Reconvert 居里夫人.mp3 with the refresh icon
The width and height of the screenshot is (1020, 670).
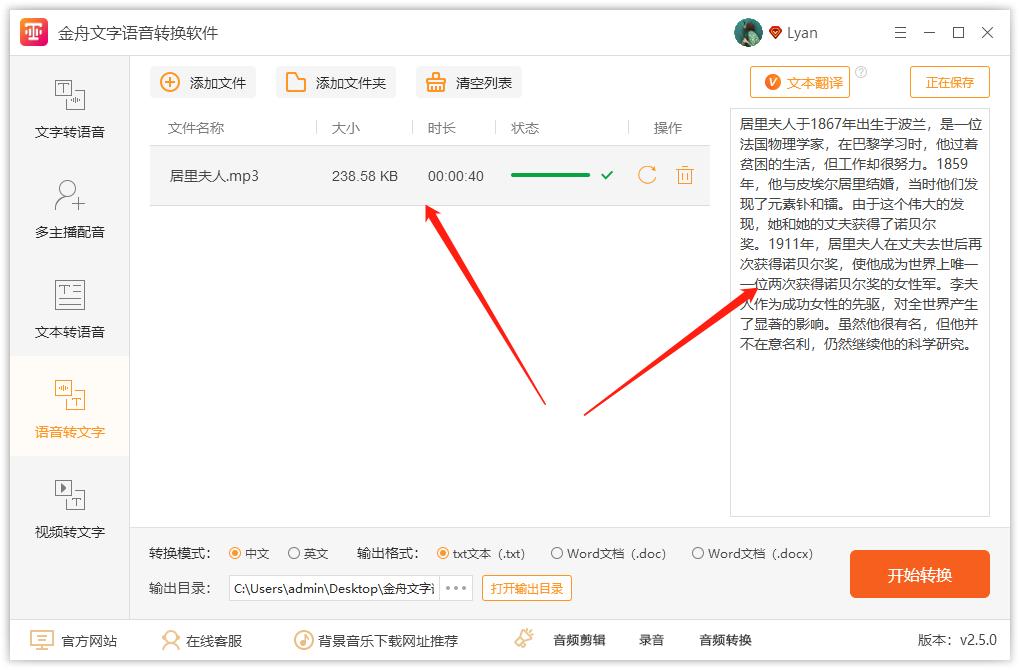tap(644, 175)
